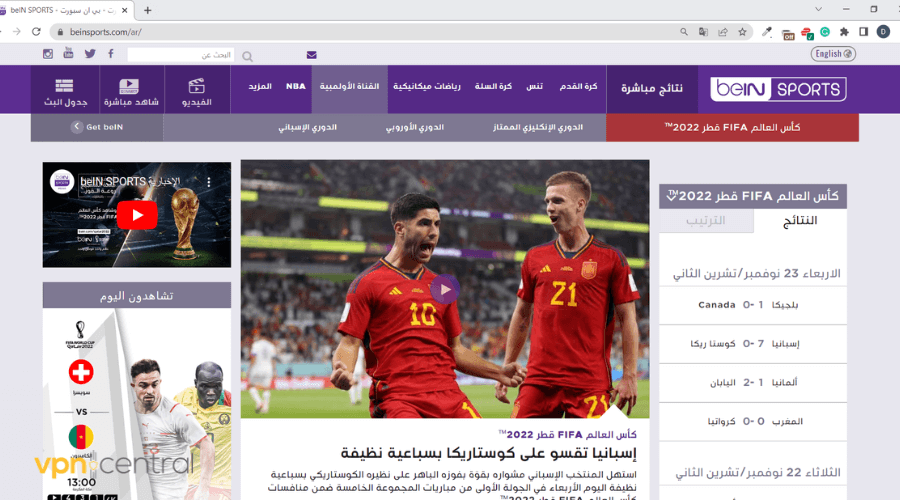Open watch live icon شاهد مباشرة
The image size is (900, 500).
(131, 92)
